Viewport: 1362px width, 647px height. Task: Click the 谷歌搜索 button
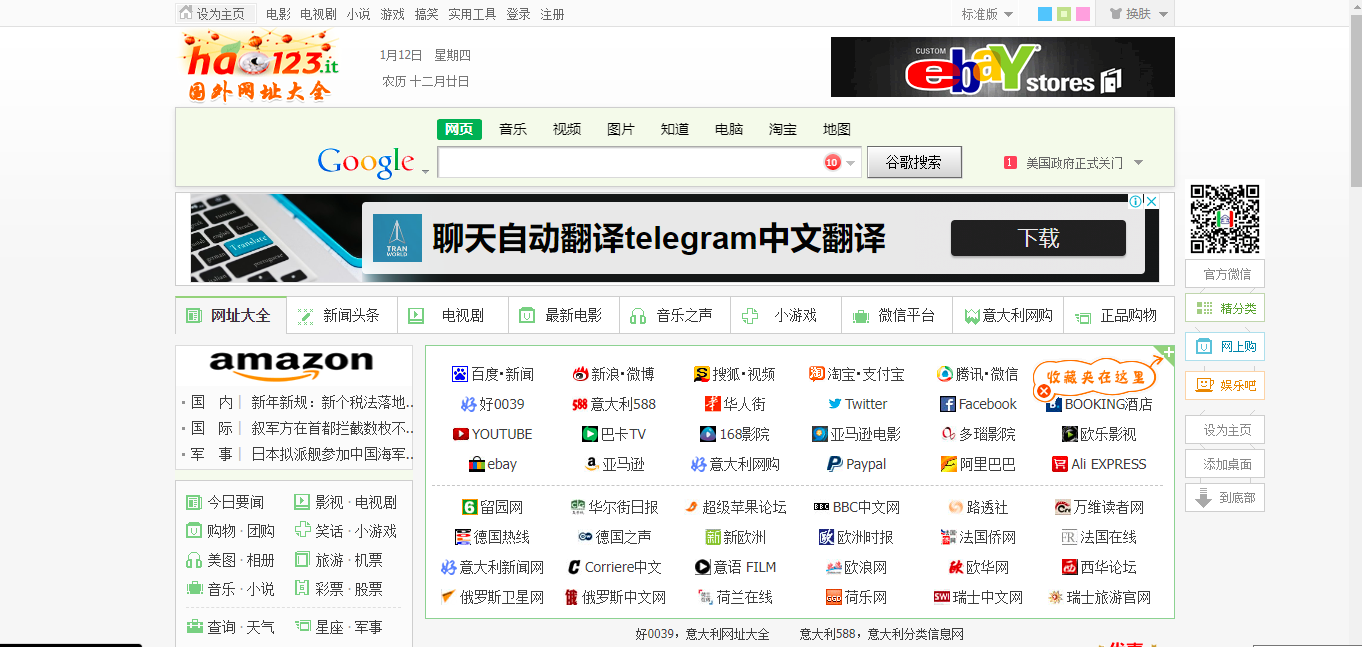click(x=914, y=162)
